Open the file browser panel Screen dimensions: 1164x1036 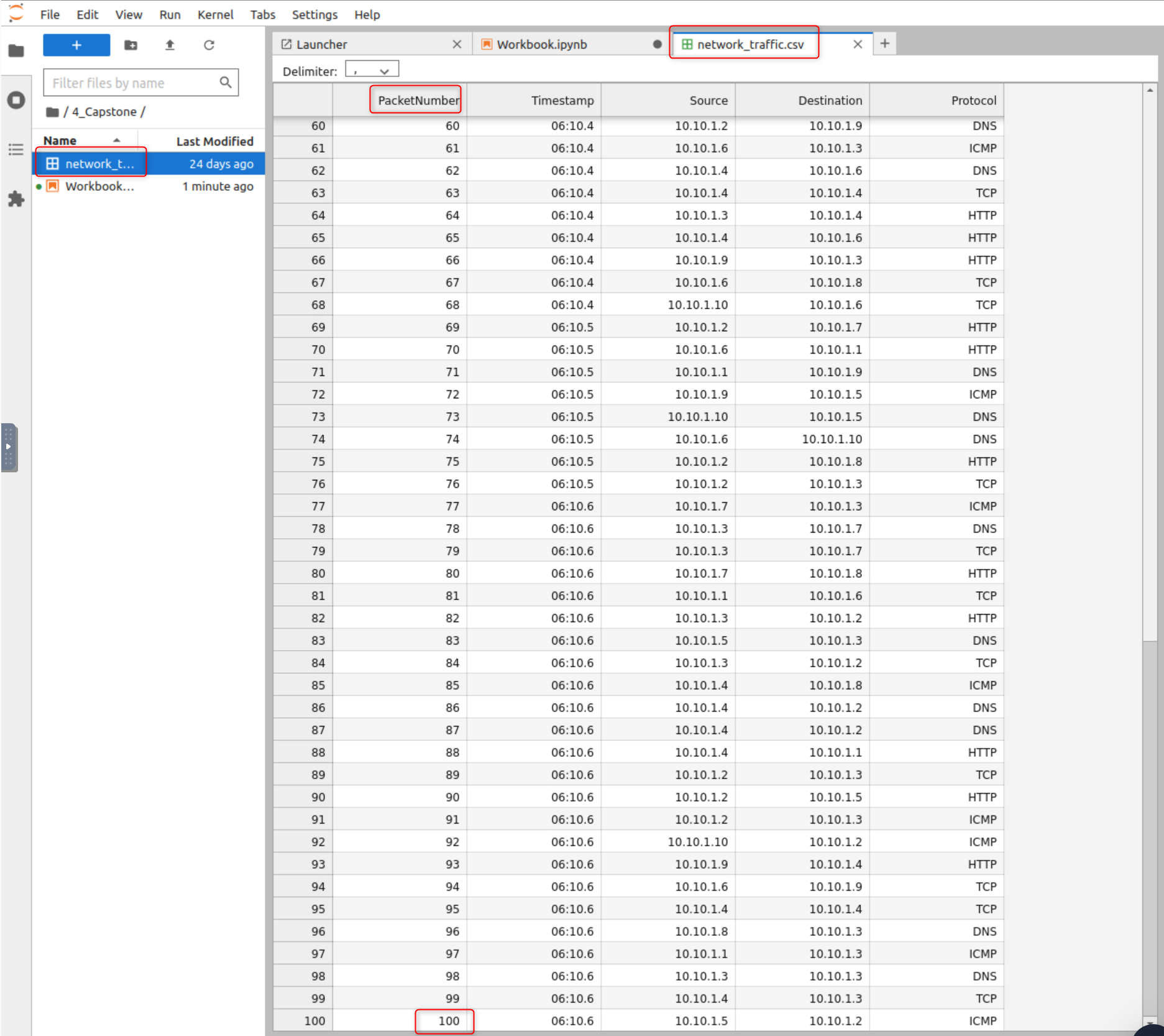[x=16, y=50]
